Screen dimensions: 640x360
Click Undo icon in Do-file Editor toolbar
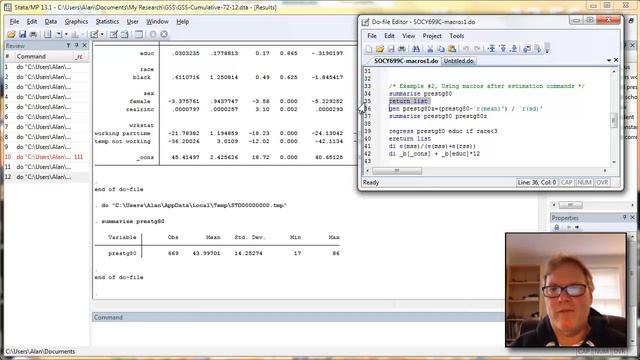(466, 49)
